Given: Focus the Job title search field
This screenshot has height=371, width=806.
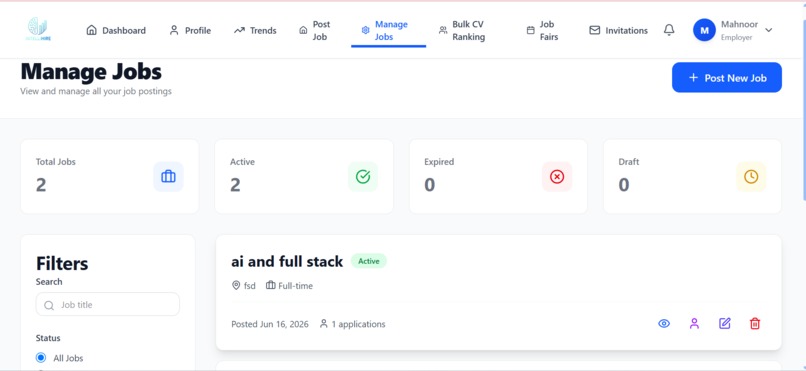Looking at the screenshot, I should 108,305.
